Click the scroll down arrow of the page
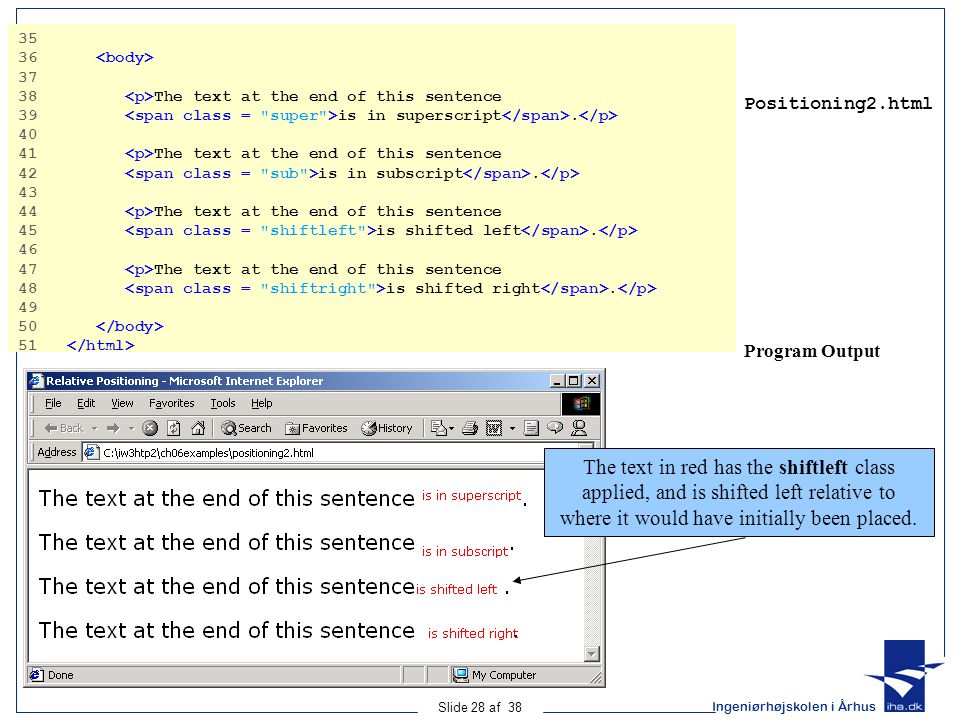The height and width of the screenshot is (720, 960). point(591,654)
